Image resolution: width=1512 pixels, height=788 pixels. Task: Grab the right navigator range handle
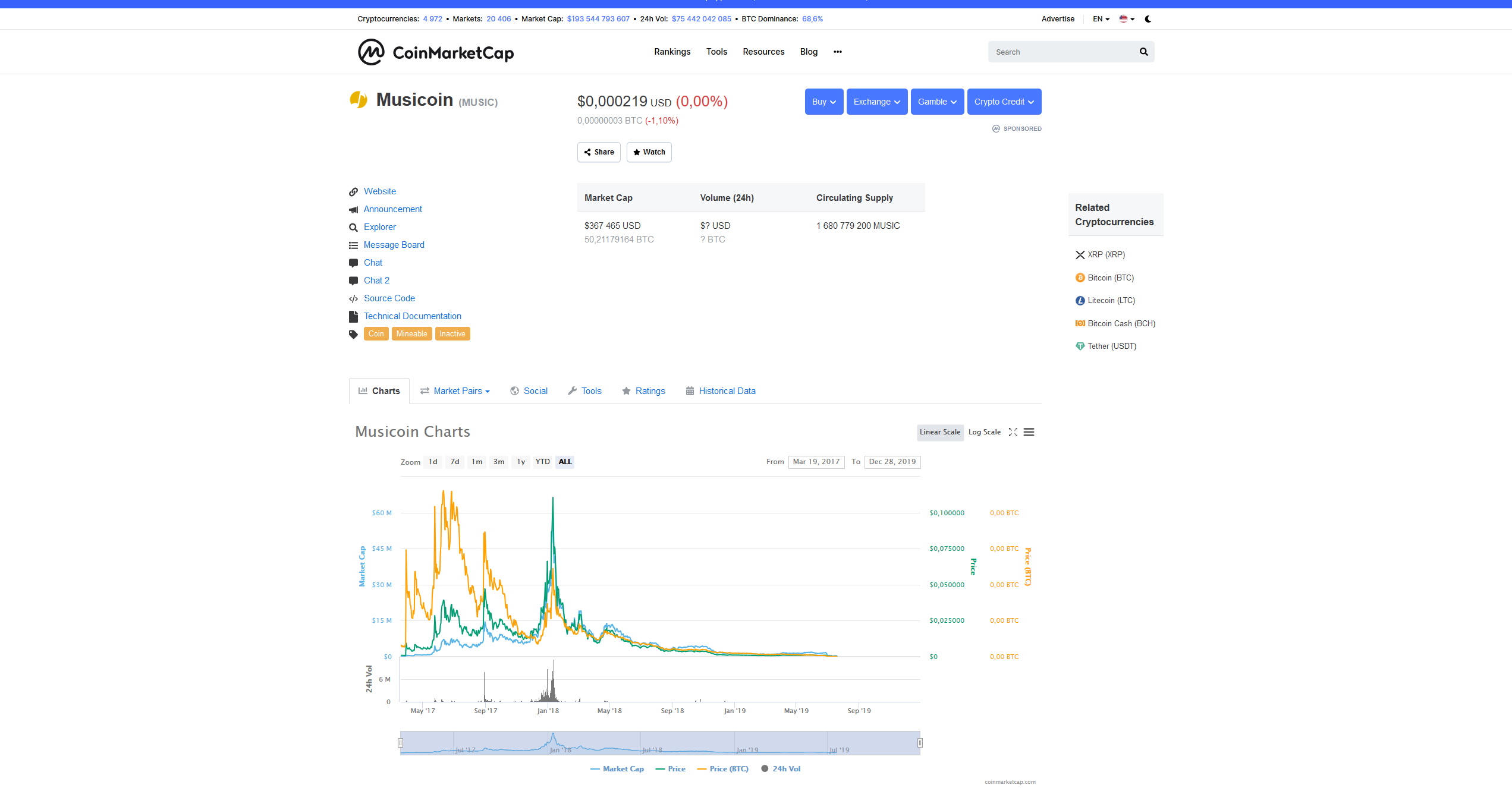tap(920, 743)
